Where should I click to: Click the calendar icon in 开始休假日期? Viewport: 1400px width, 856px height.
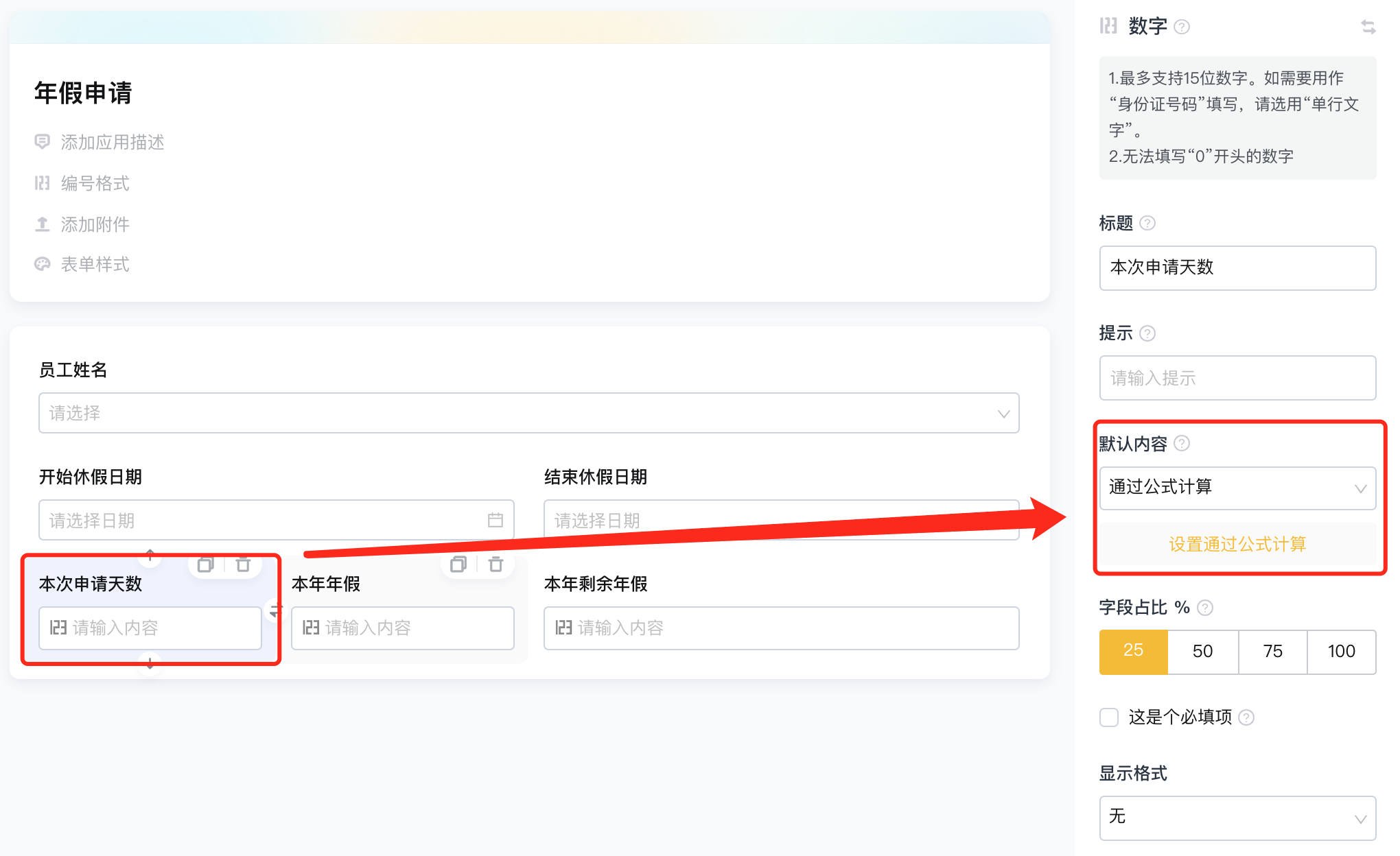(495, 521)
